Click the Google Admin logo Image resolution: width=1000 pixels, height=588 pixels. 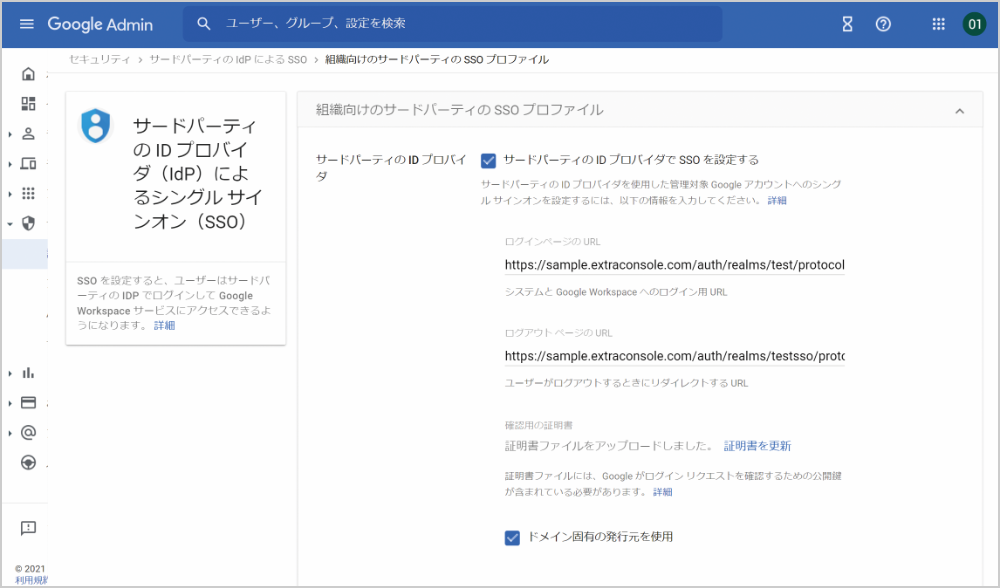pyautogui.click(x=100, y=24)
